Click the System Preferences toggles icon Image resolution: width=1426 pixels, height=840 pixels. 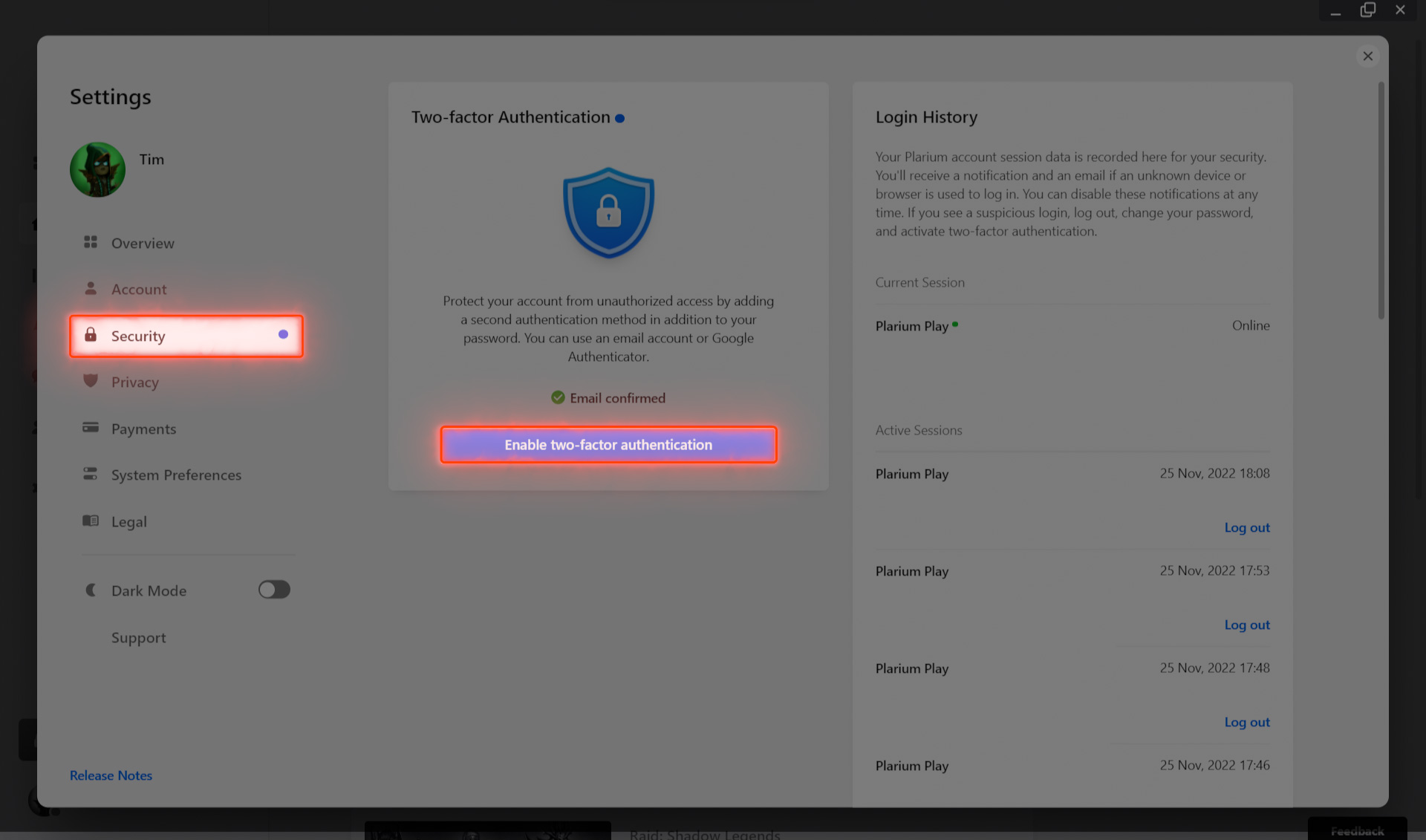[x=91, y=474]
